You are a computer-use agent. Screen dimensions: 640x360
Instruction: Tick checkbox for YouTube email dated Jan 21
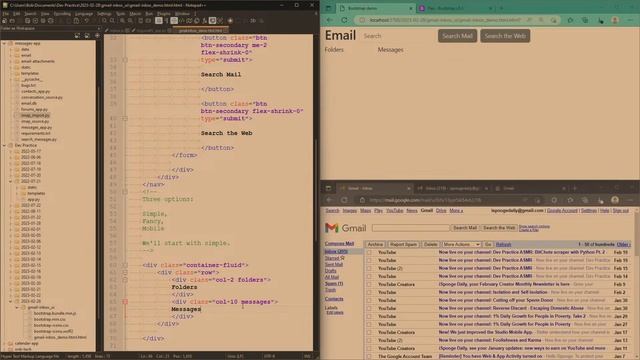[x=369, y=324]
